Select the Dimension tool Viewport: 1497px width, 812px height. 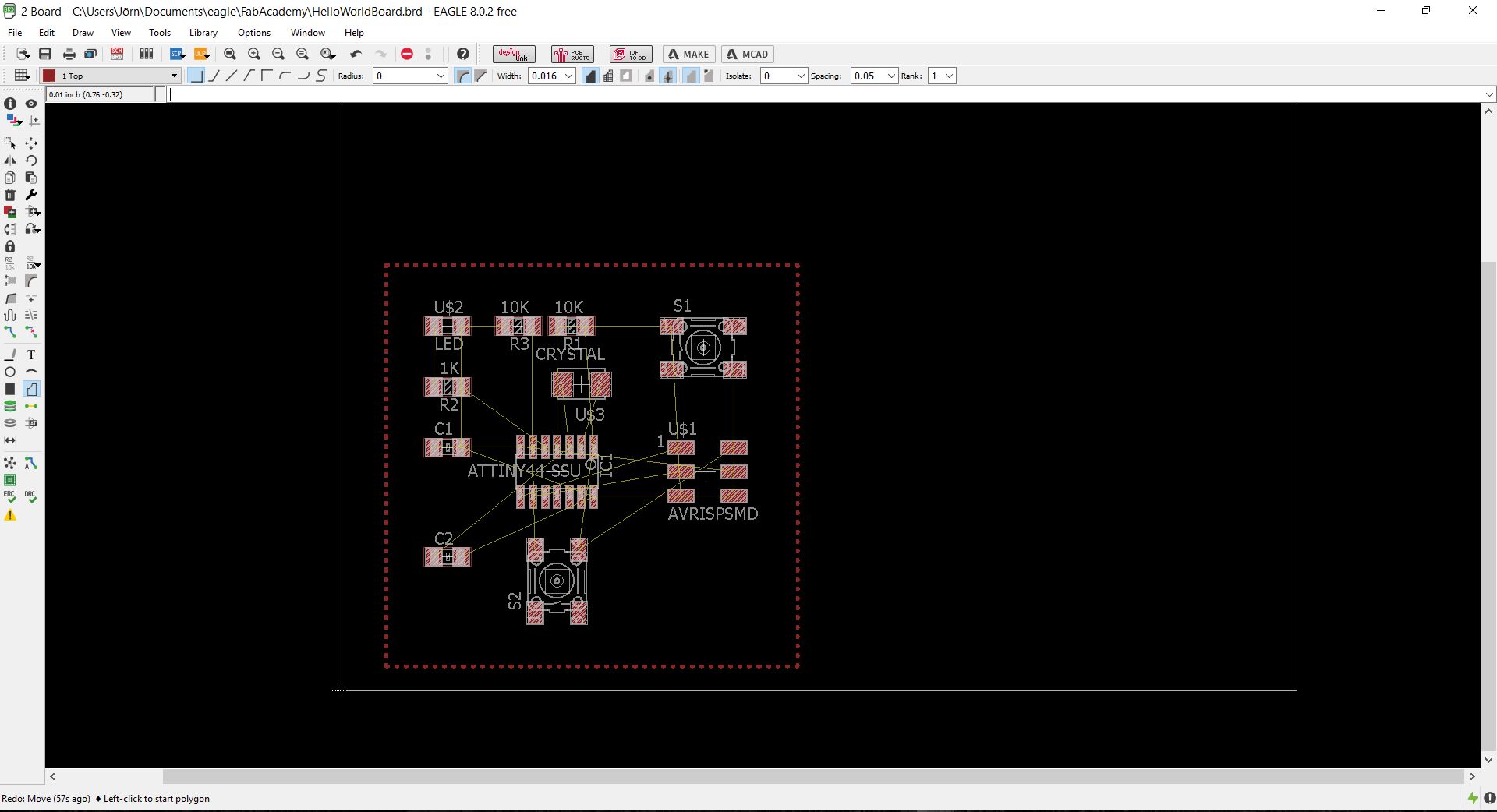pos(10,440)
